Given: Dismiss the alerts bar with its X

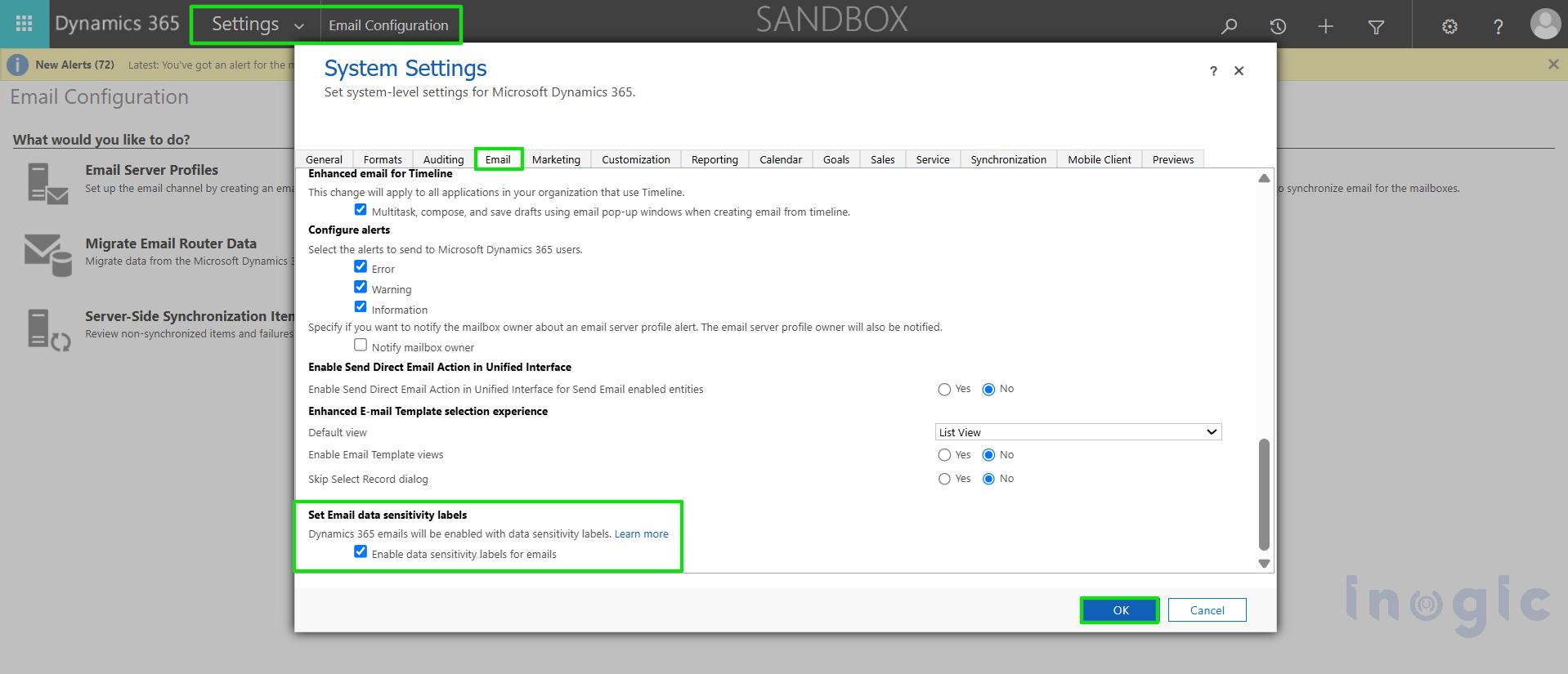Looking at the screenshot, I should (1553, 64).
